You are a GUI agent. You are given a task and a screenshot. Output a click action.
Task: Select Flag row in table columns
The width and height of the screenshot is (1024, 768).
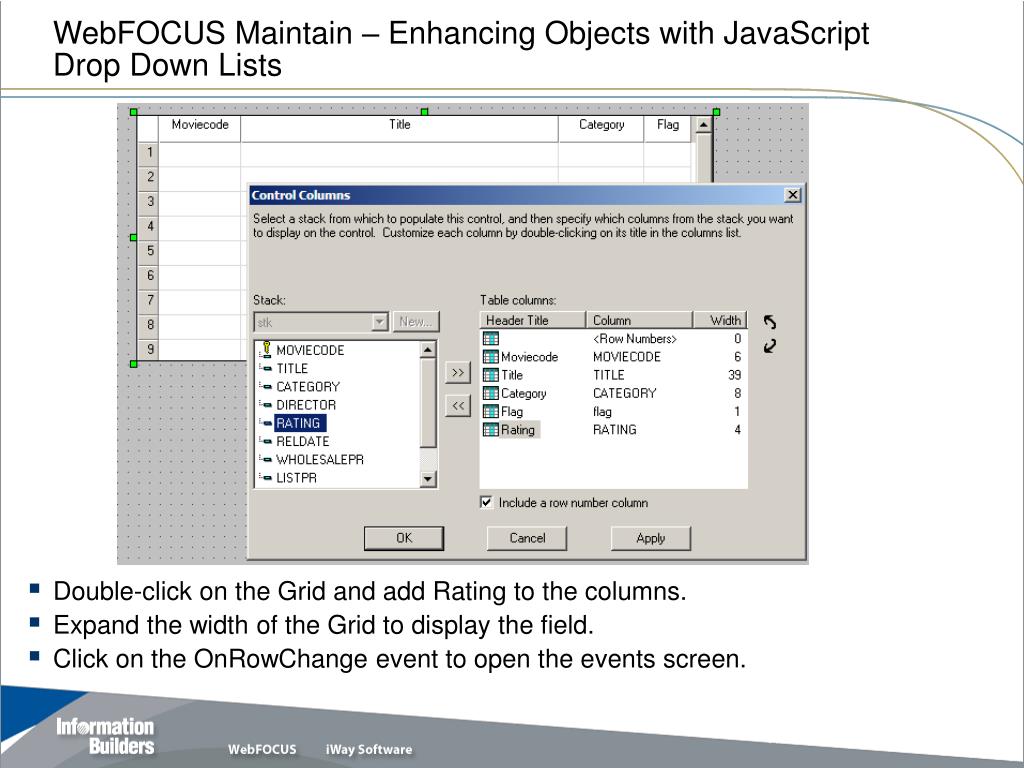click(613, 411)
